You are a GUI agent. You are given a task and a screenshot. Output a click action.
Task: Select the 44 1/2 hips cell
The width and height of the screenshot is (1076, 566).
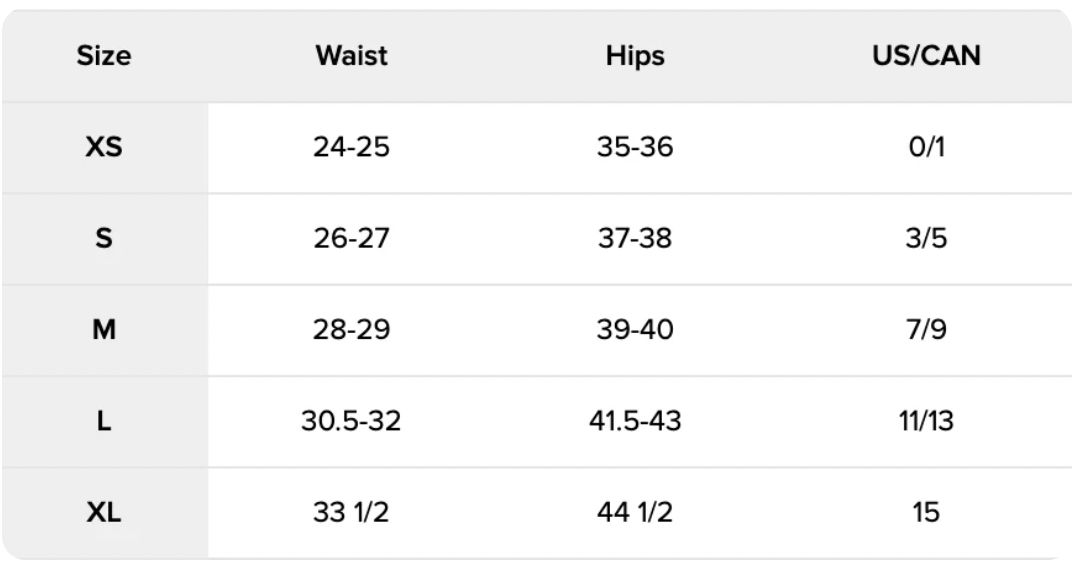637,514
